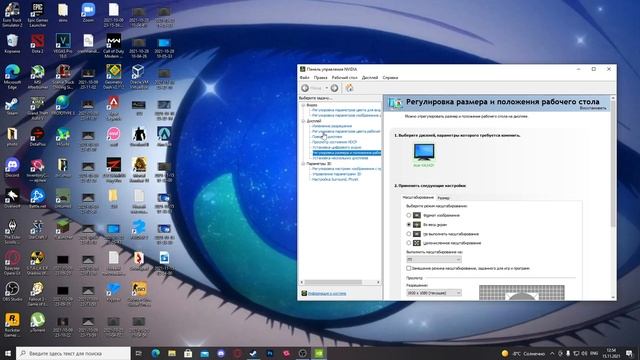The height and width of the screenshot is (360, 640).
Task: Choose 'Не выполнять масштабирование' option
Action: (409, 234)
